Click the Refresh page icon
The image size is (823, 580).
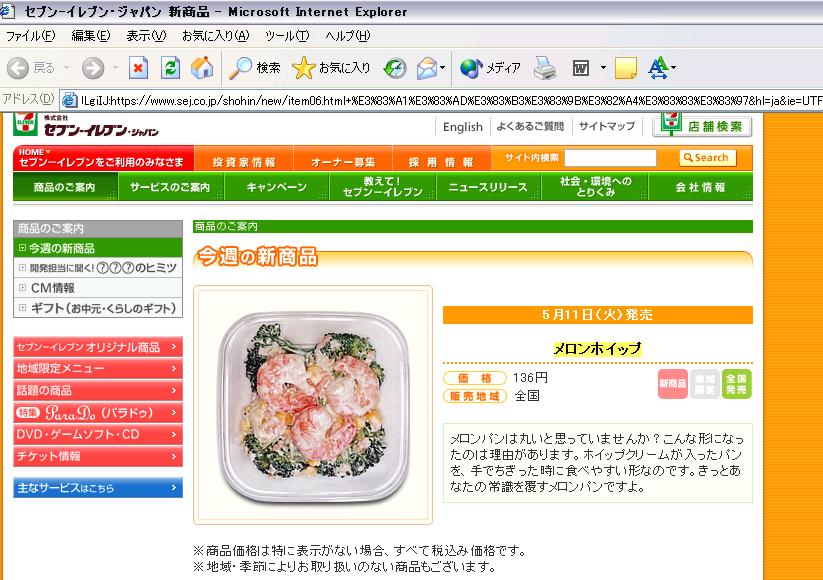170,68
